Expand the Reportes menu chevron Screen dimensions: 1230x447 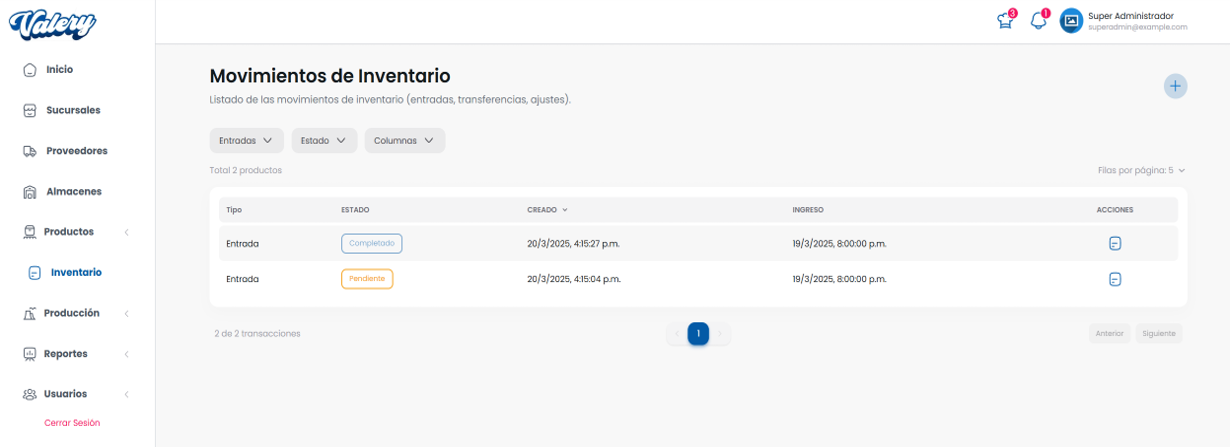pos(127,354)
